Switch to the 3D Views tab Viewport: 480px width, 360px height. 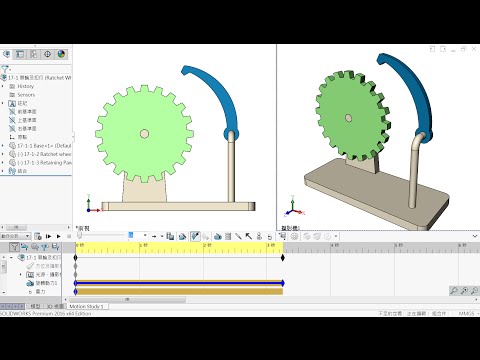coord(55,306)
